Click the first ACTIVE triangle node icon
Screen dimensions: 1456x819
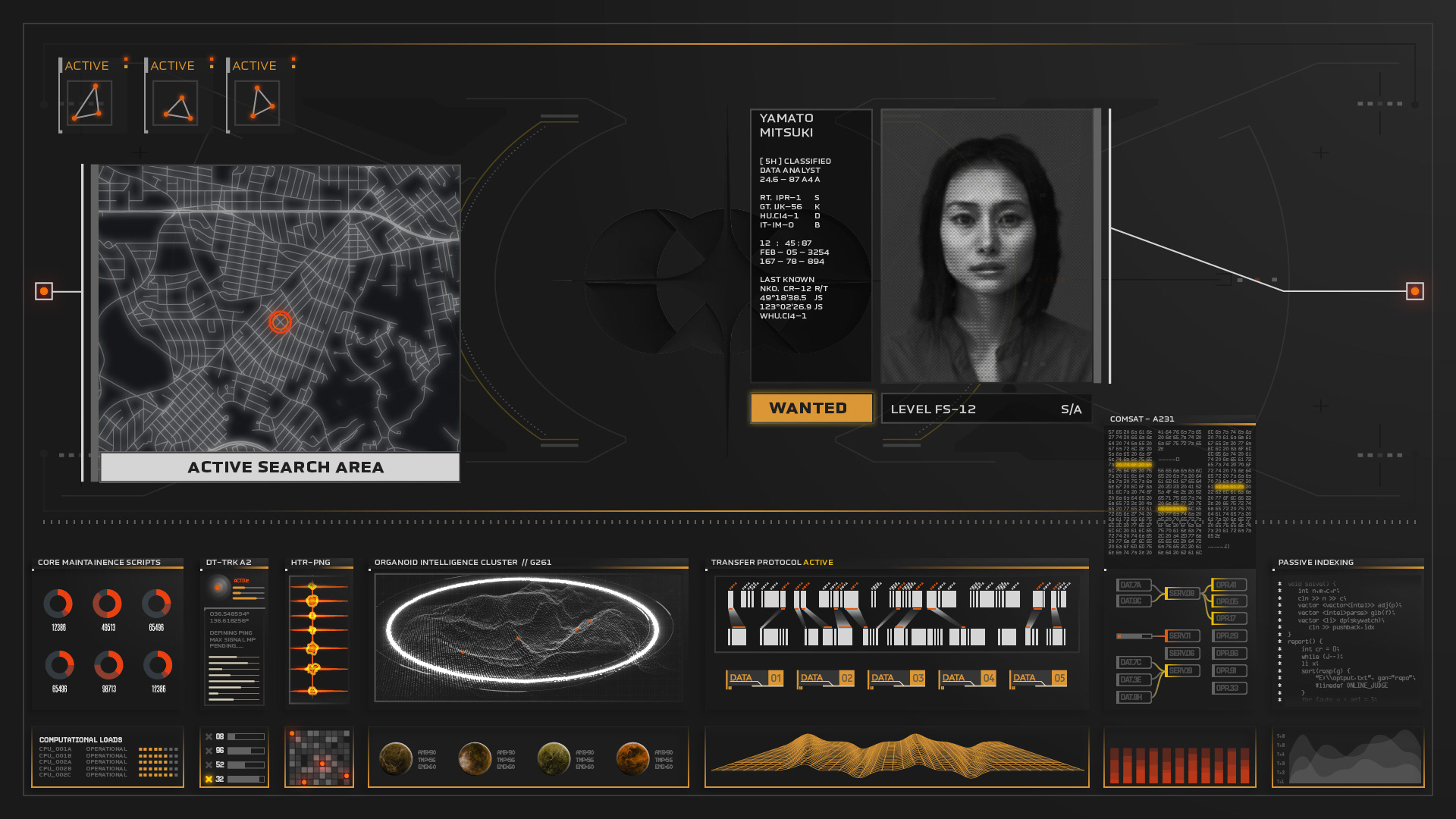(x=89, y=103)
